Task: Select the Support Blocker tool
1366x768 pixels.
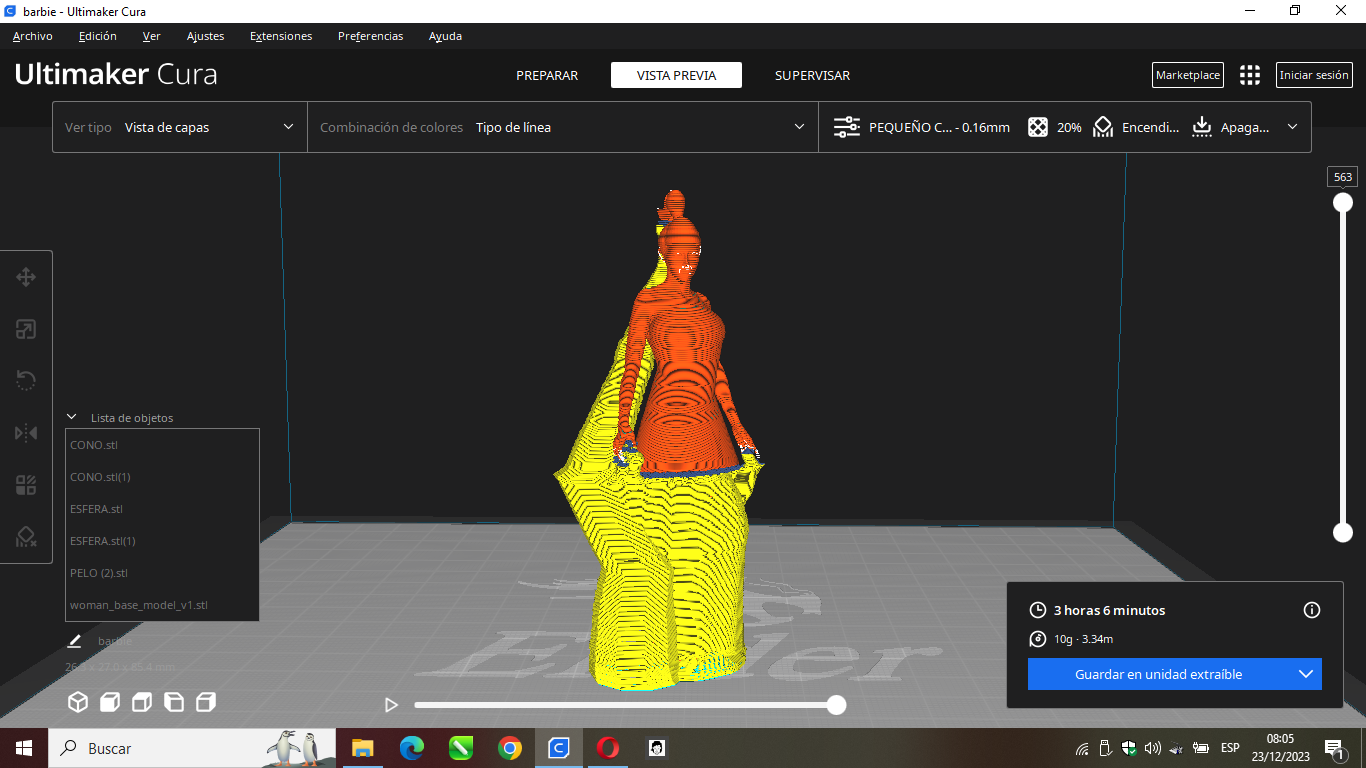Action: click(x=26, y=537)
